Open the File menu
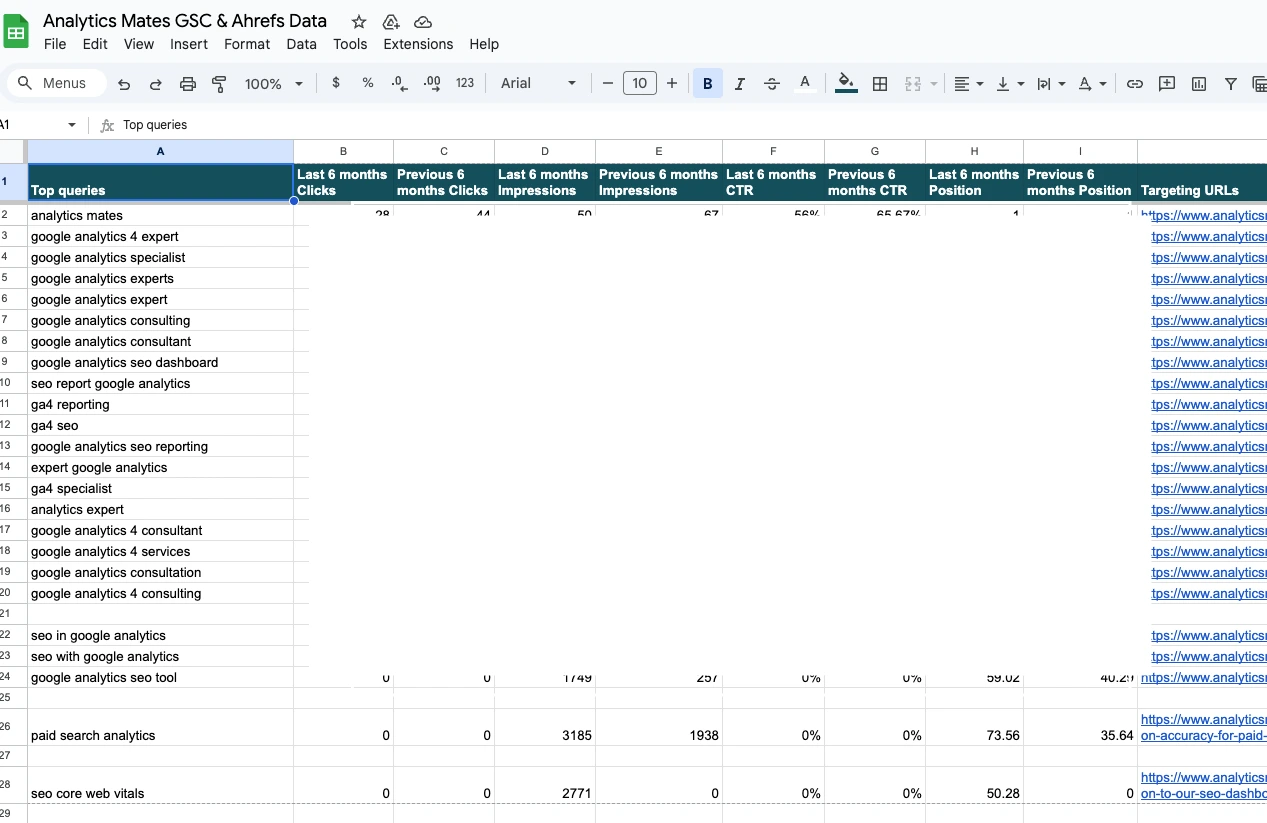Image resolution: width=1267 pixels, height=823 pixels. coord(55,44)
